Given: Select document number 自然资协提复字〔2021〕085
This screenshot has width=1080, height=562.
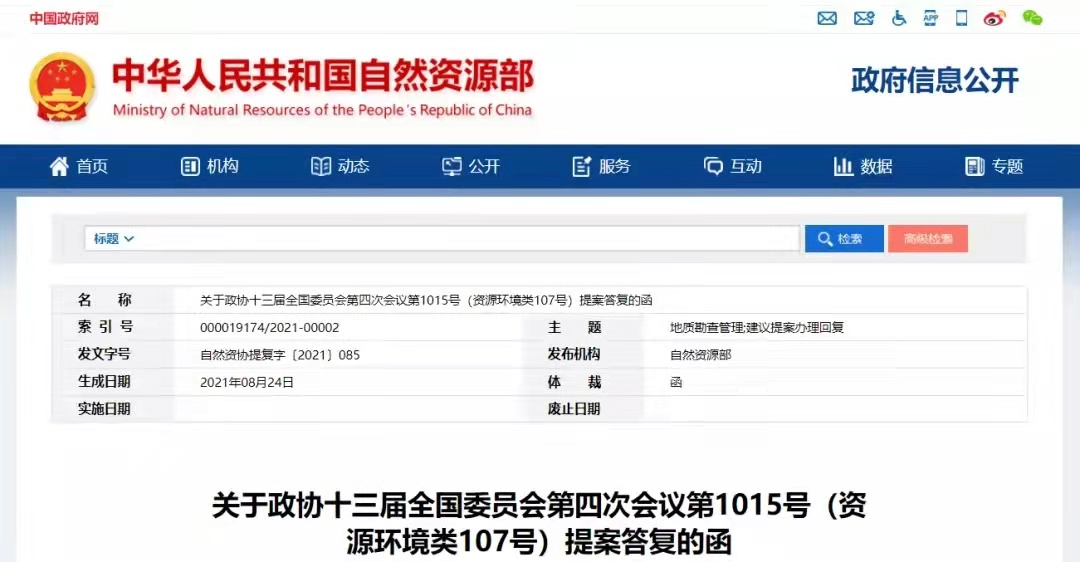Looking at the screenshot, I should 280,355.
